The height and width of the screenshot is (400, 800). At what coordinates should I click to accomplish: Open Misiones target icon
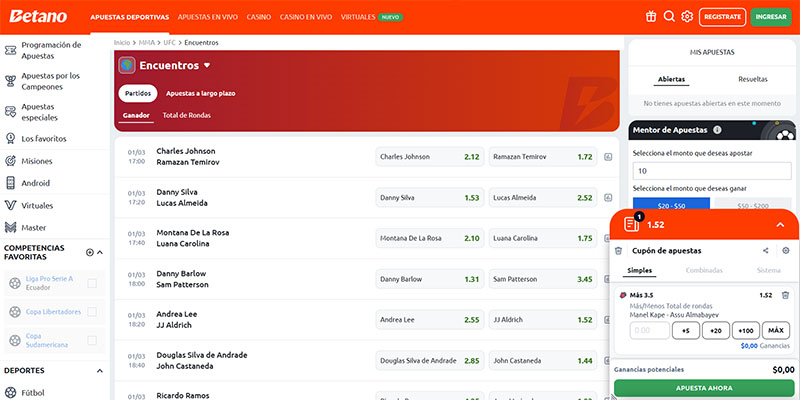coord(10,161)
